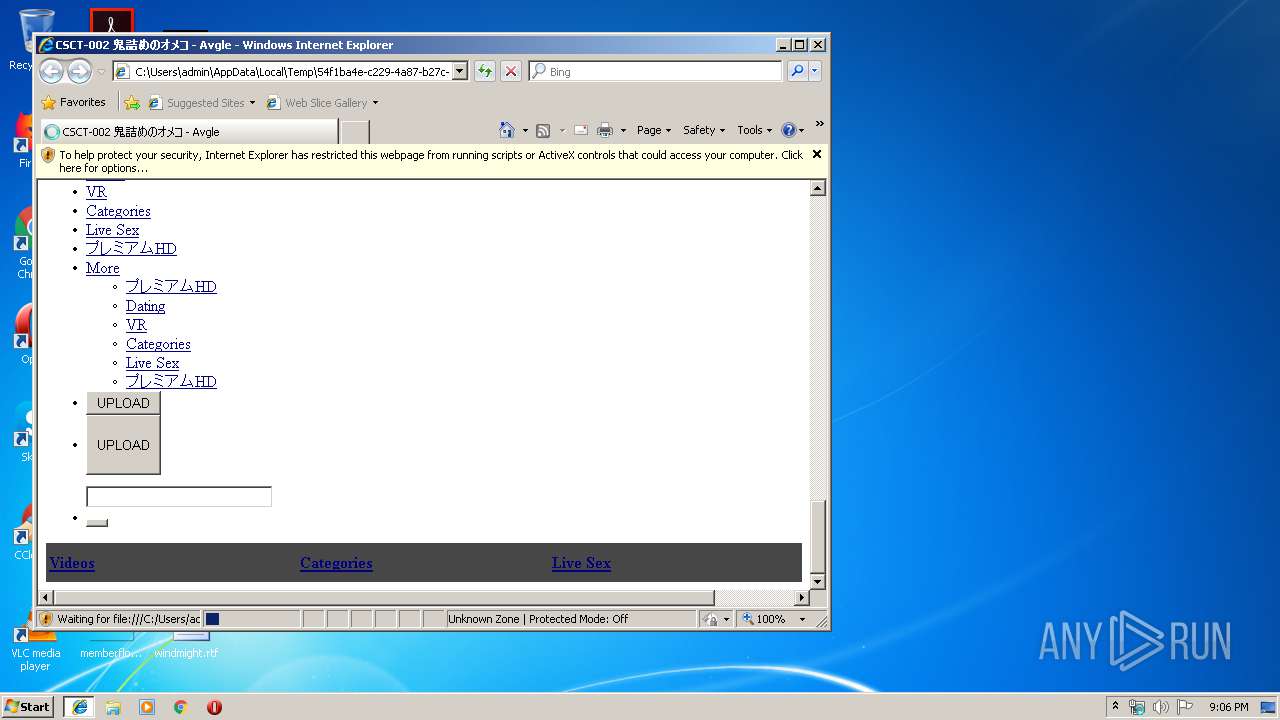
Task: Click the Back navigation arrow
Action: tap(51, 71)
